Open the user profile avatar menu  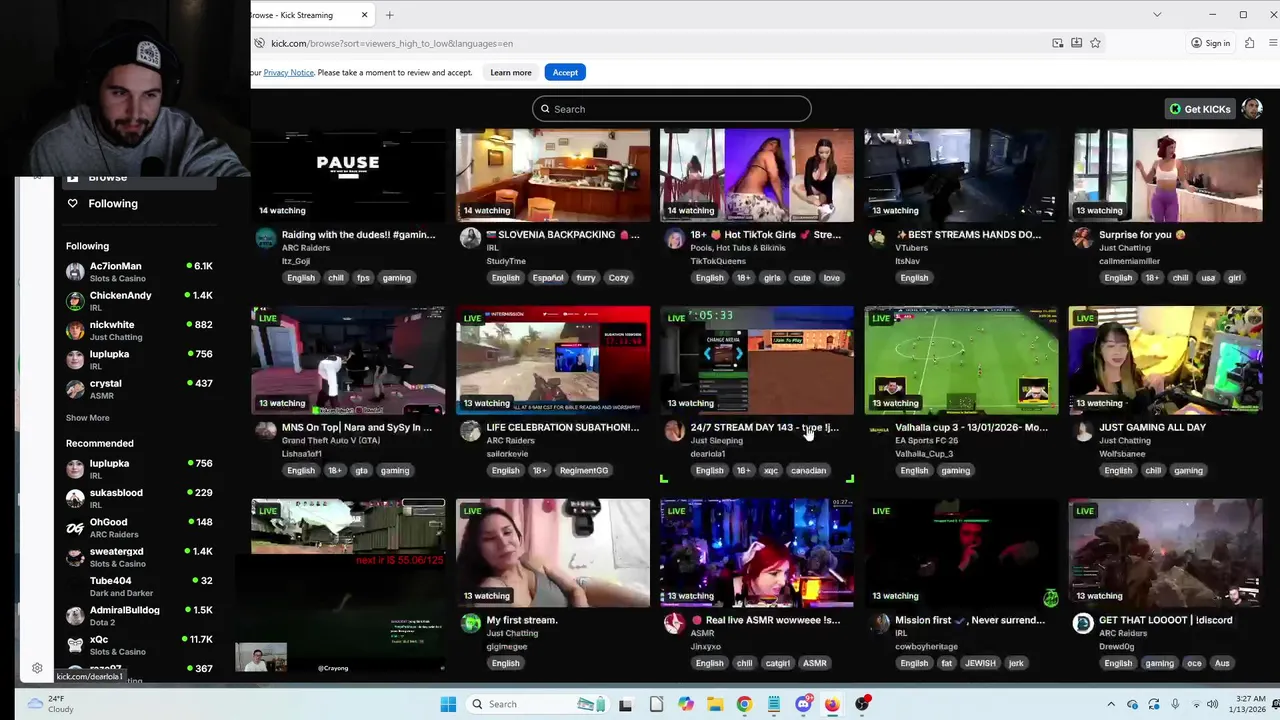click(x=1252, y=109)
